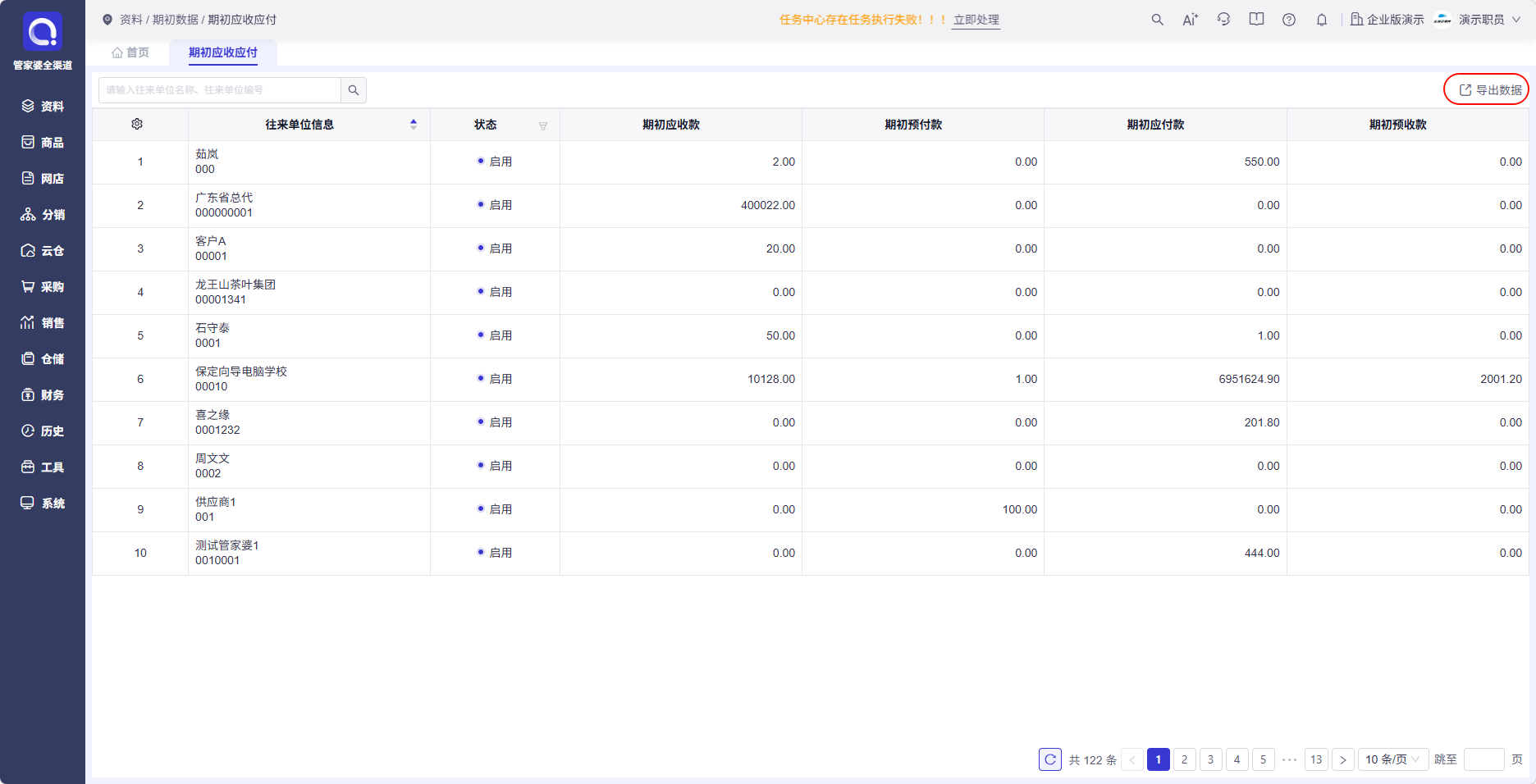Screen dimensions: 1536x784
Task: Go to page 3
Action: coord(1211,759)
